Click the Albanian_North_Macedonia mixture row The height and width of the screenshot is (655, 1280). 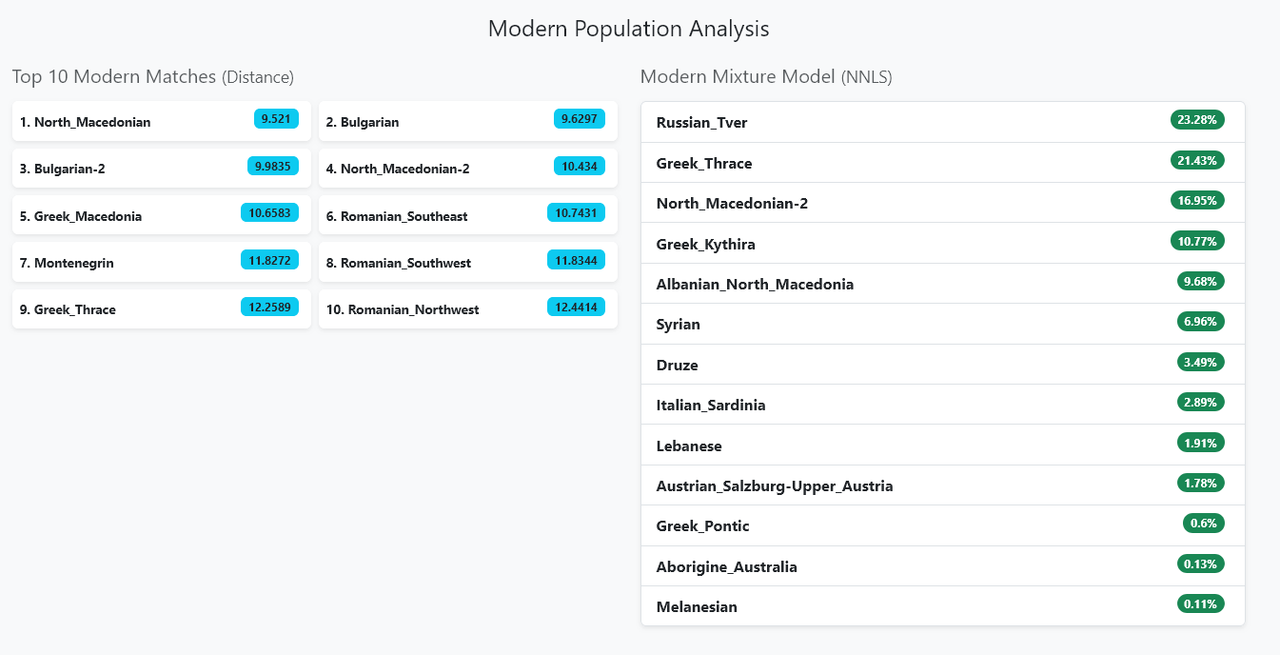(942, 284)
